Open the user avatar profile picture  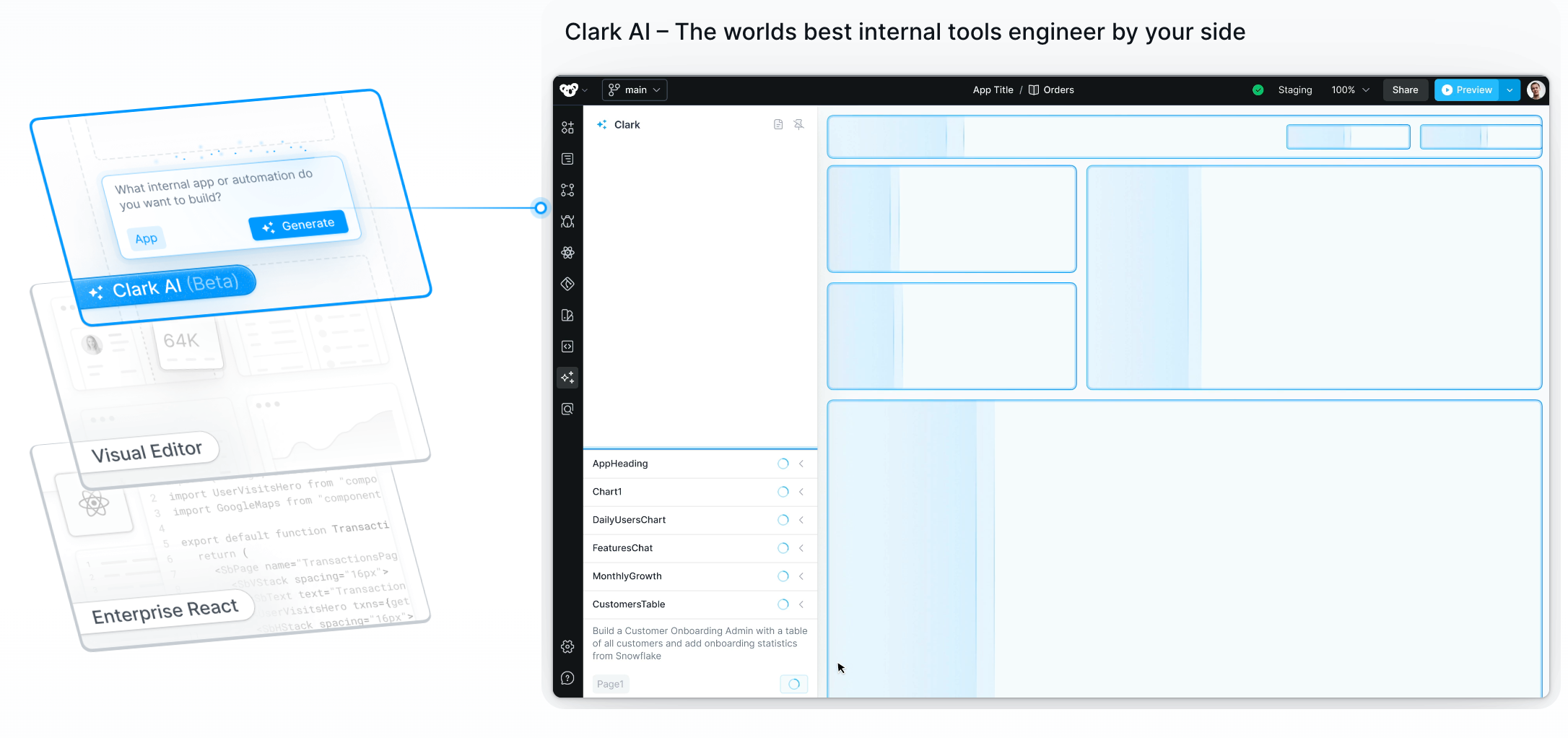(1536, 90)
